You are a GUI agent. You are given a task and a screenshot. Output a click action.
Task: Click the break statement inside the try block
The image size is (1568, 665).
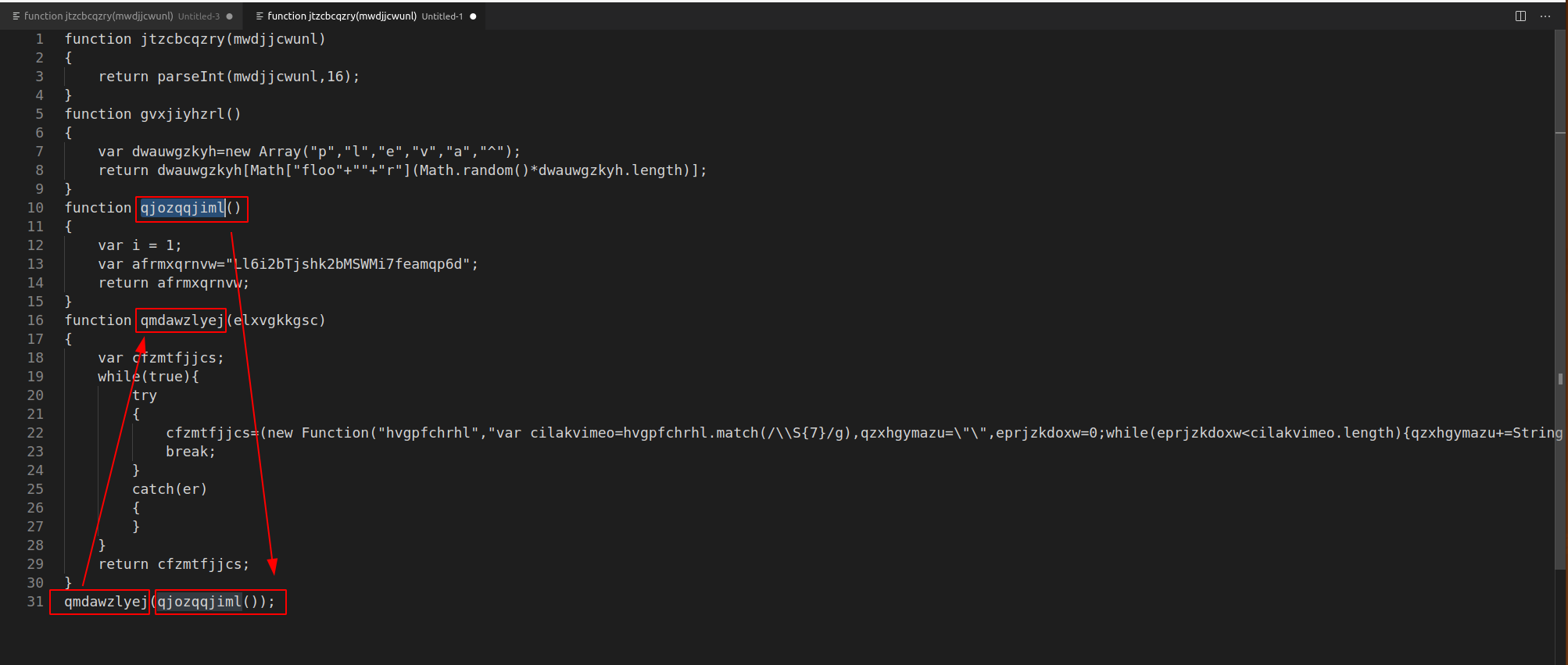pos(188,452)
